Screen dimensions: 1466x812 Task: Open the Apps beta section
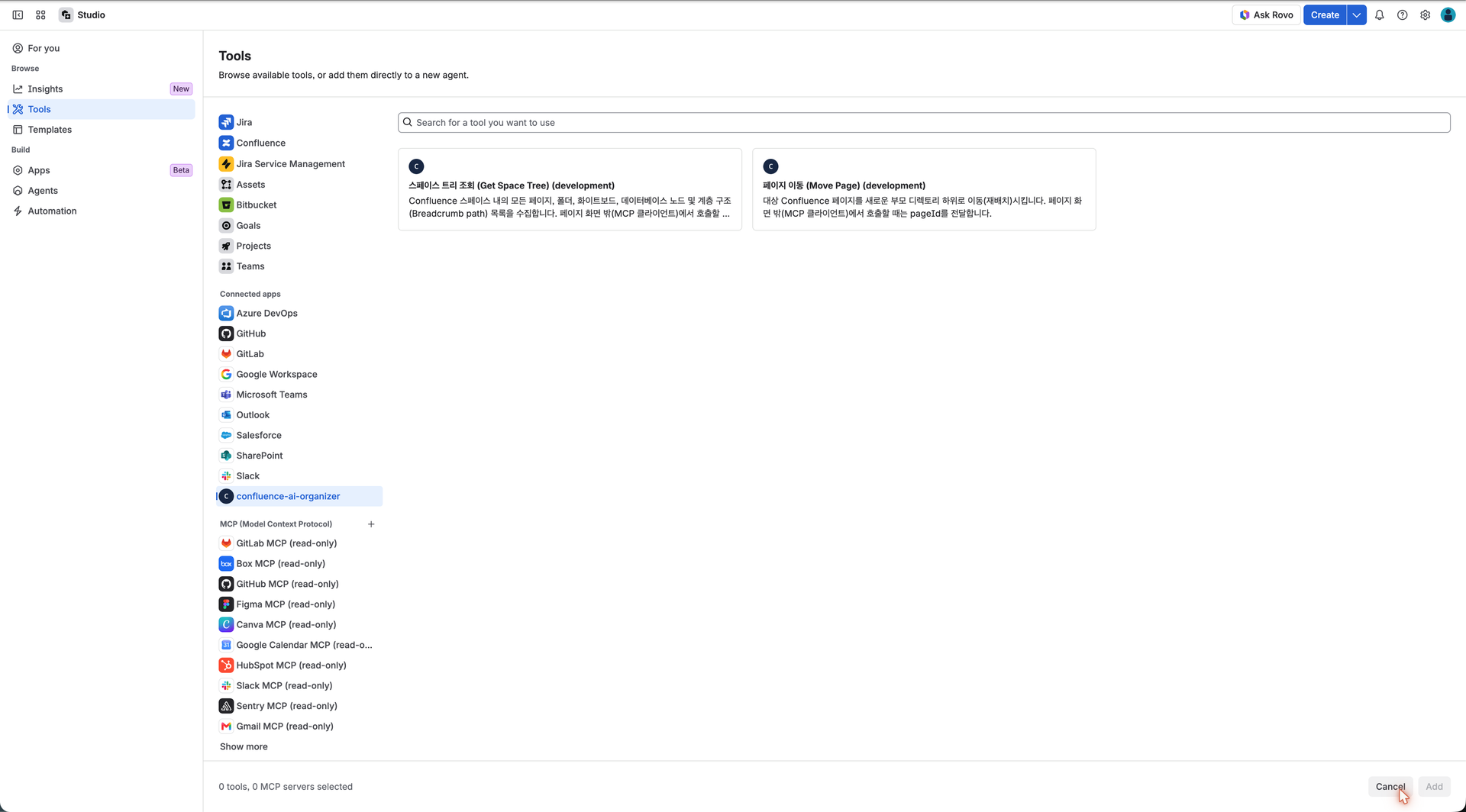[x=101, y=170]
